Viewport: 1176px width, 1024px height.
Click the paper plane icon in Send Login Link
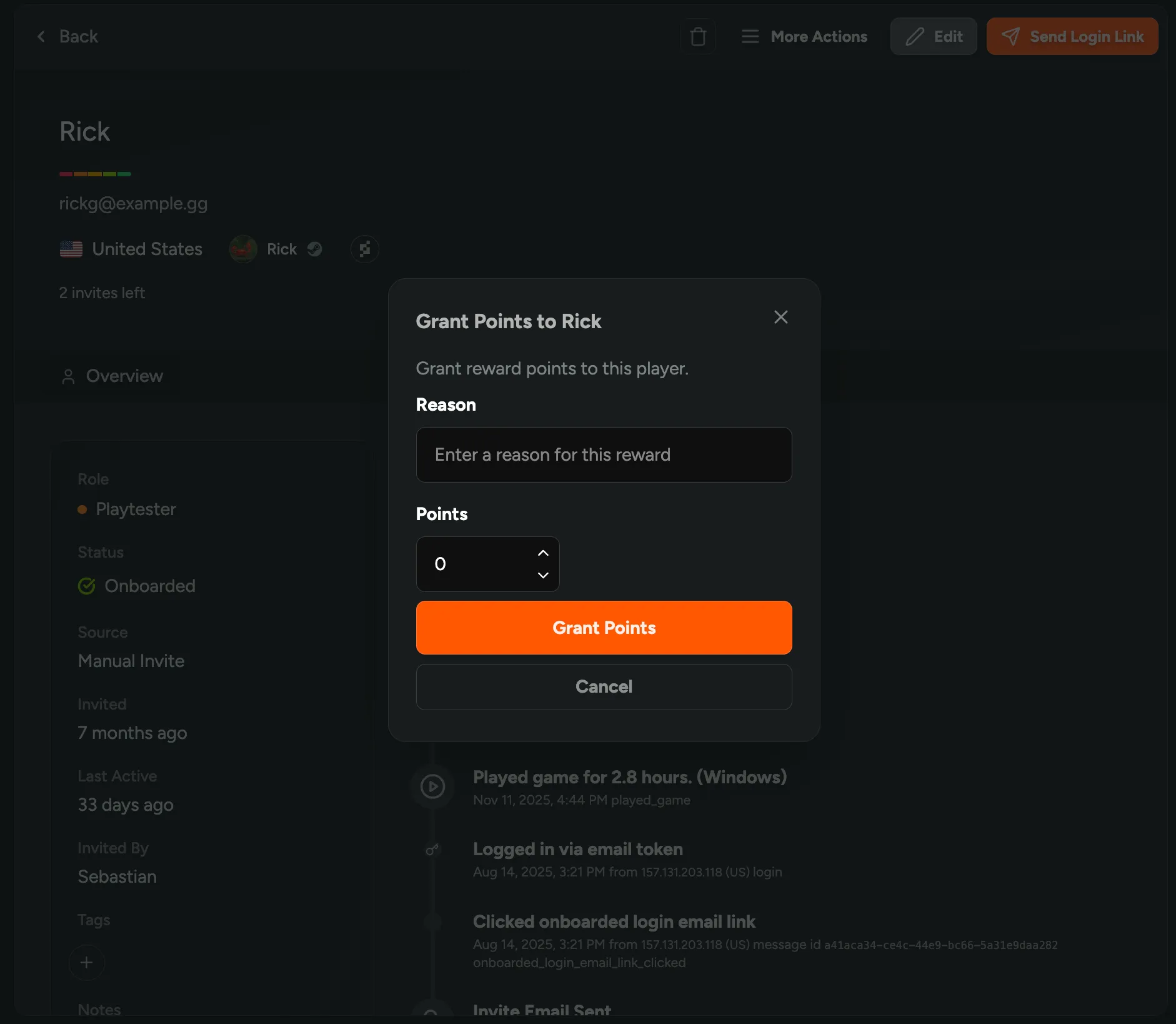coord(1011,36)
